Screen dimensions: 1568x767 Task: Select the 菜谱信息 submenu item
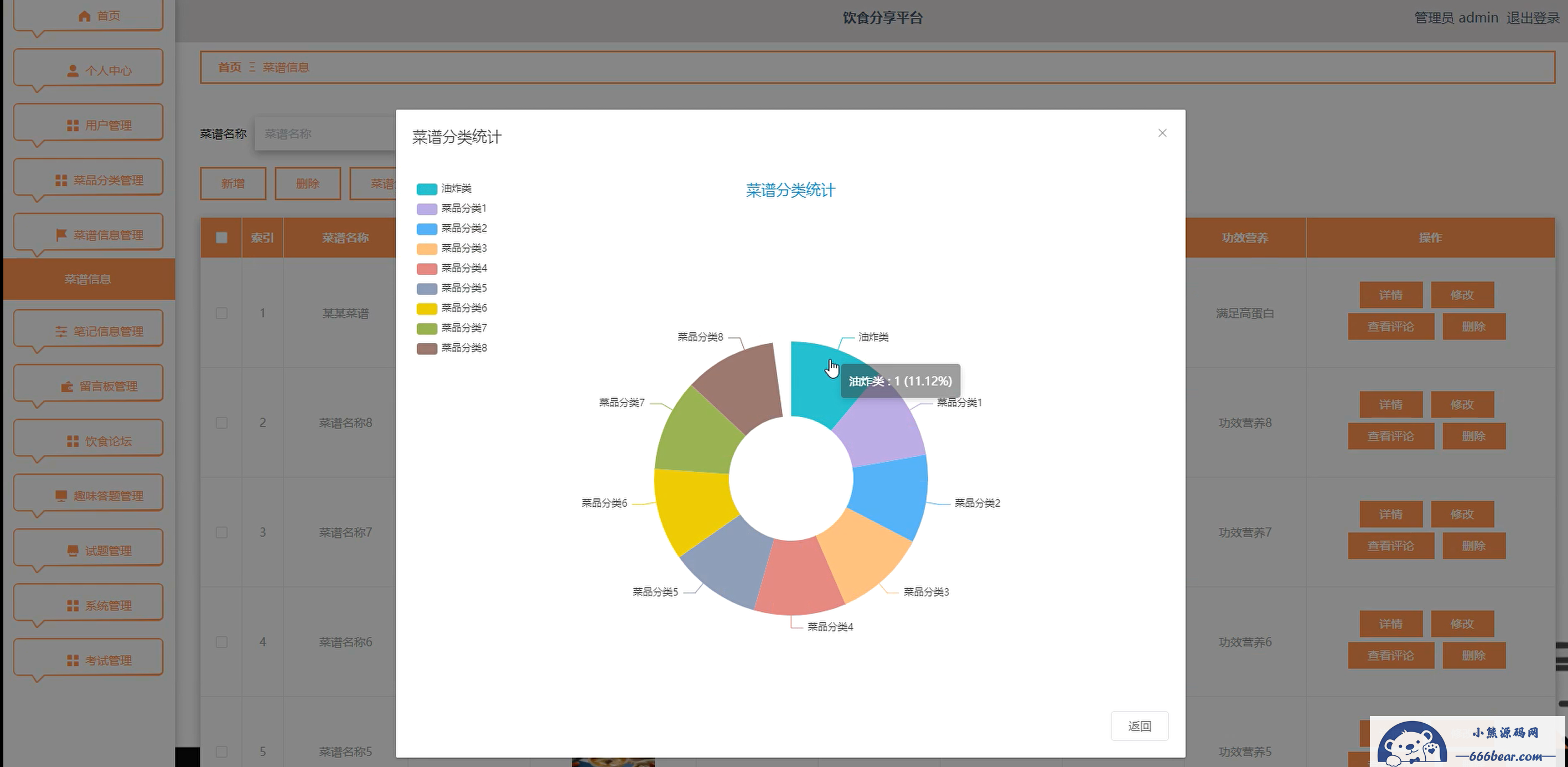[89, 279]
